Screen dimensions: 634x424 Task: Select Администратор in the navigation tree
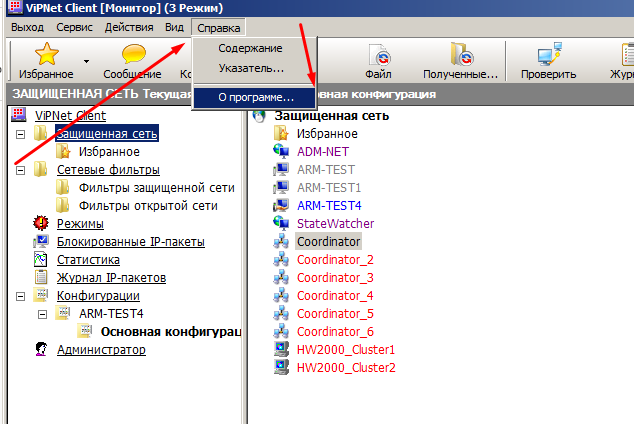coord(101,350)
